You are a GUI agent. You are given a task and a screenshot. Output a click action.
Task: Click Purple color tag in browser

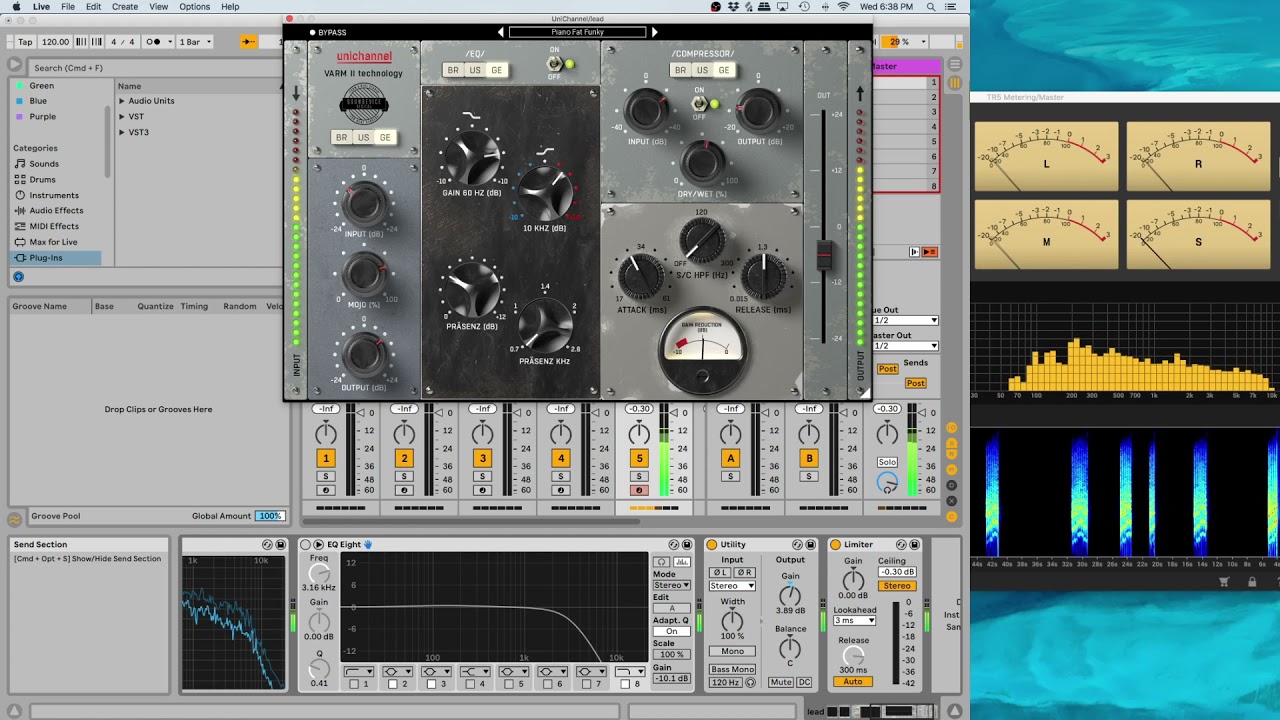(35, 117)
